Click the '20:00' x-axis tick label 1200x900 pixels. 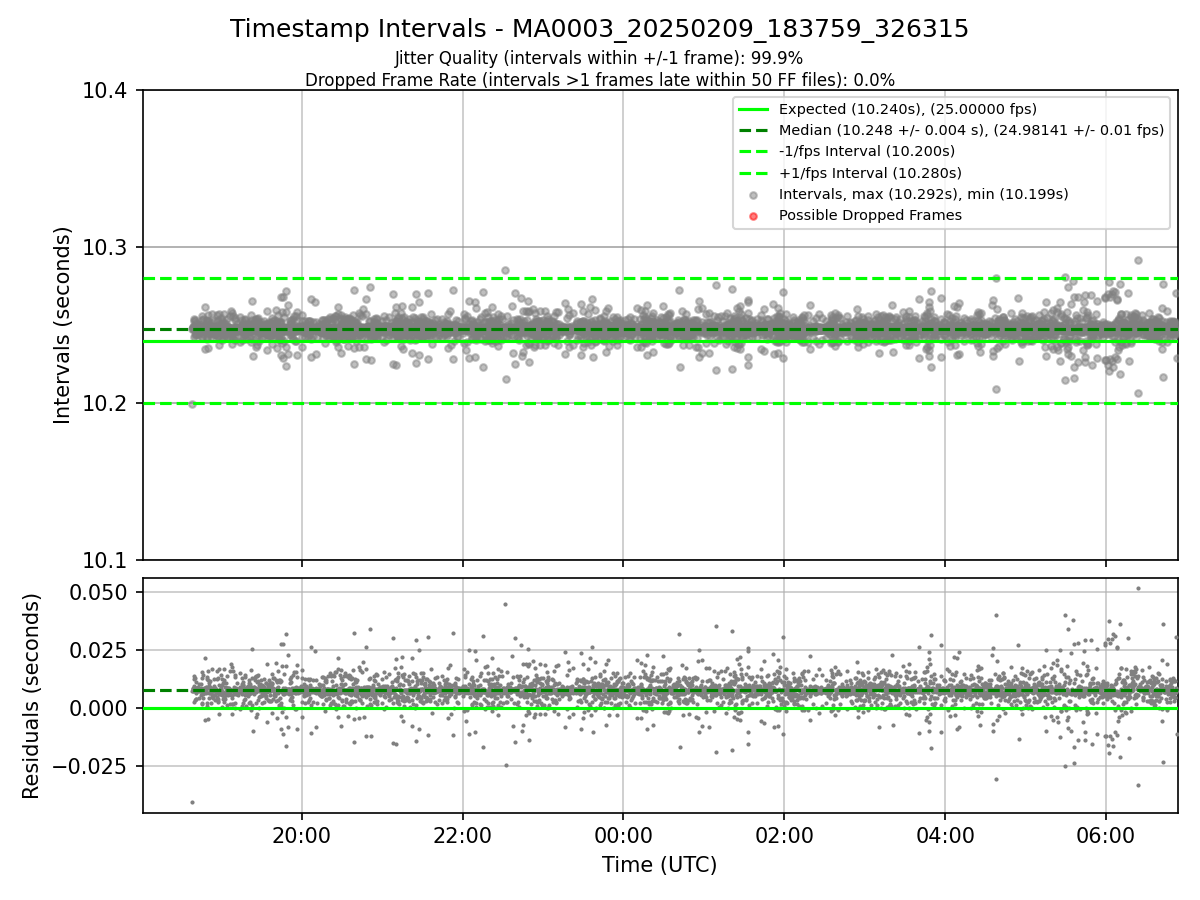(x=302, y=835)
